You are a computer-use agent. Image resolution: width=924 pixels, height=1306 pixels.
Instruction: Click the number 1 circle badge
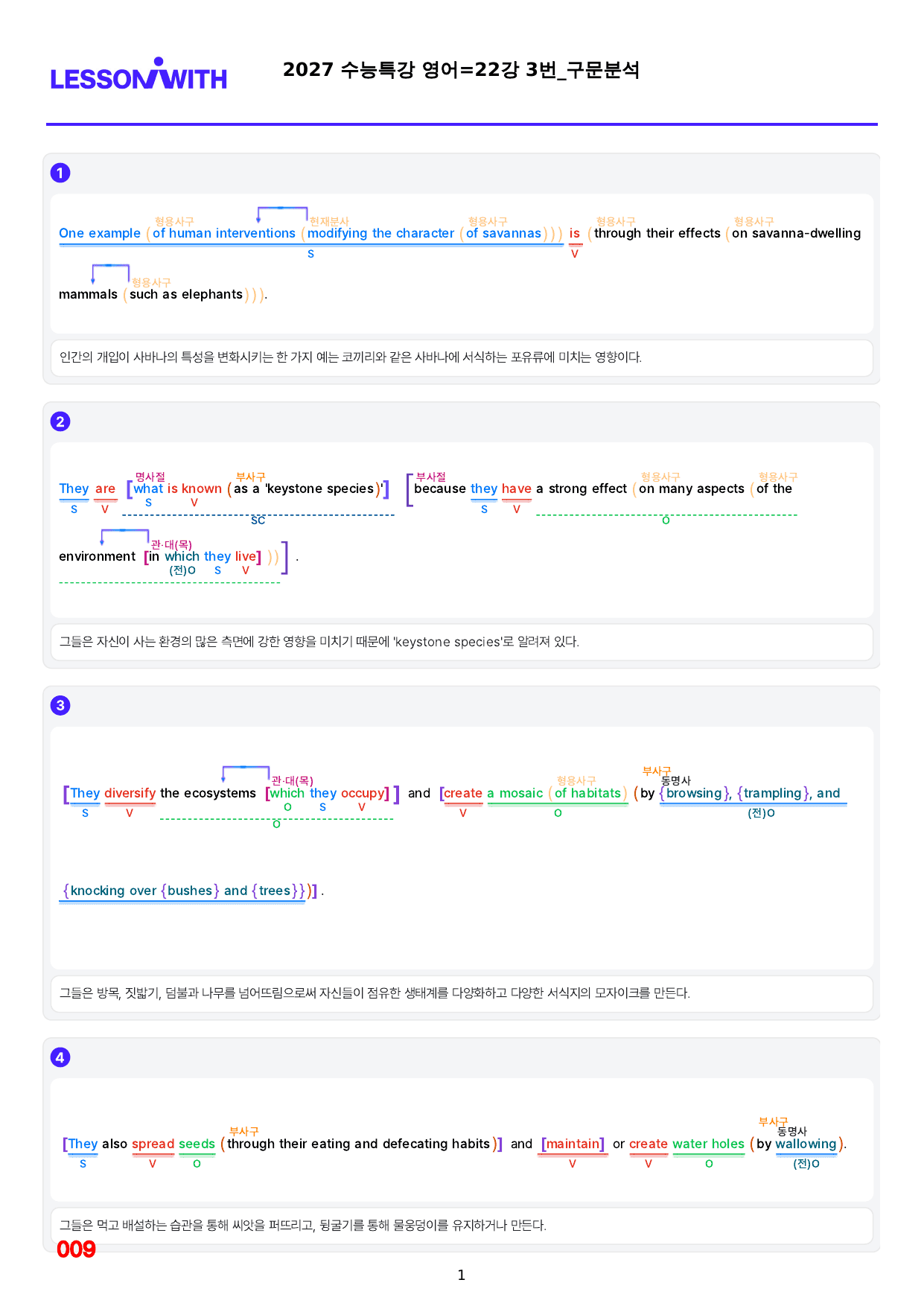pyautogui.click(x=60, y=173)
